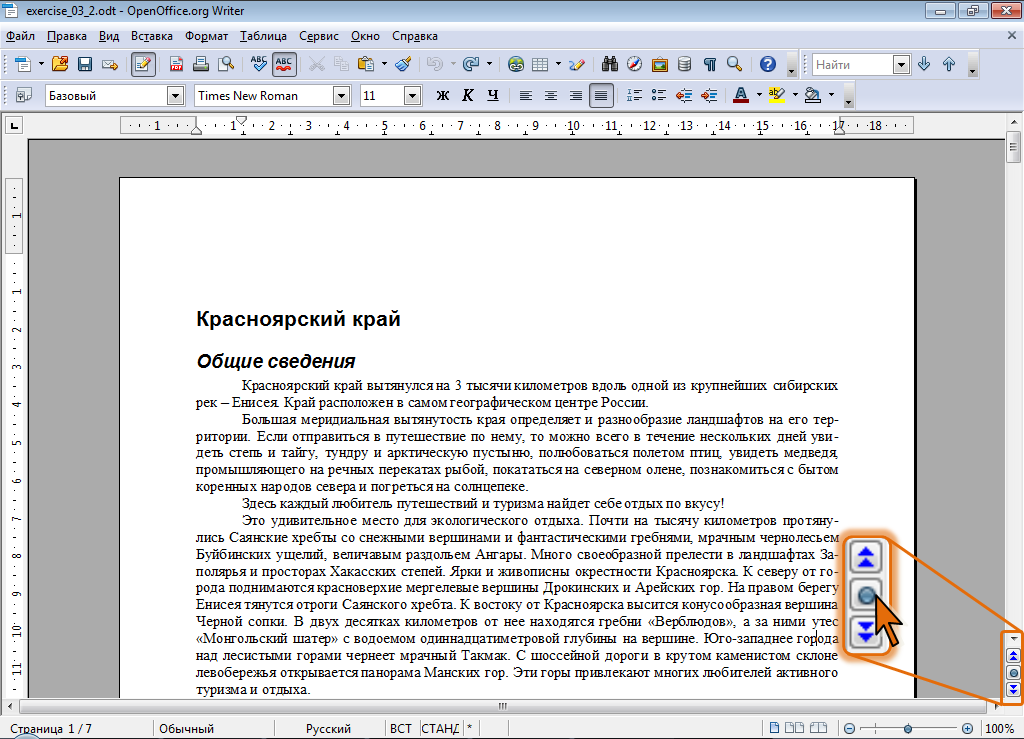Insert Table icon
Viewport: 1024px width, 739px height.
coord(540,64)
